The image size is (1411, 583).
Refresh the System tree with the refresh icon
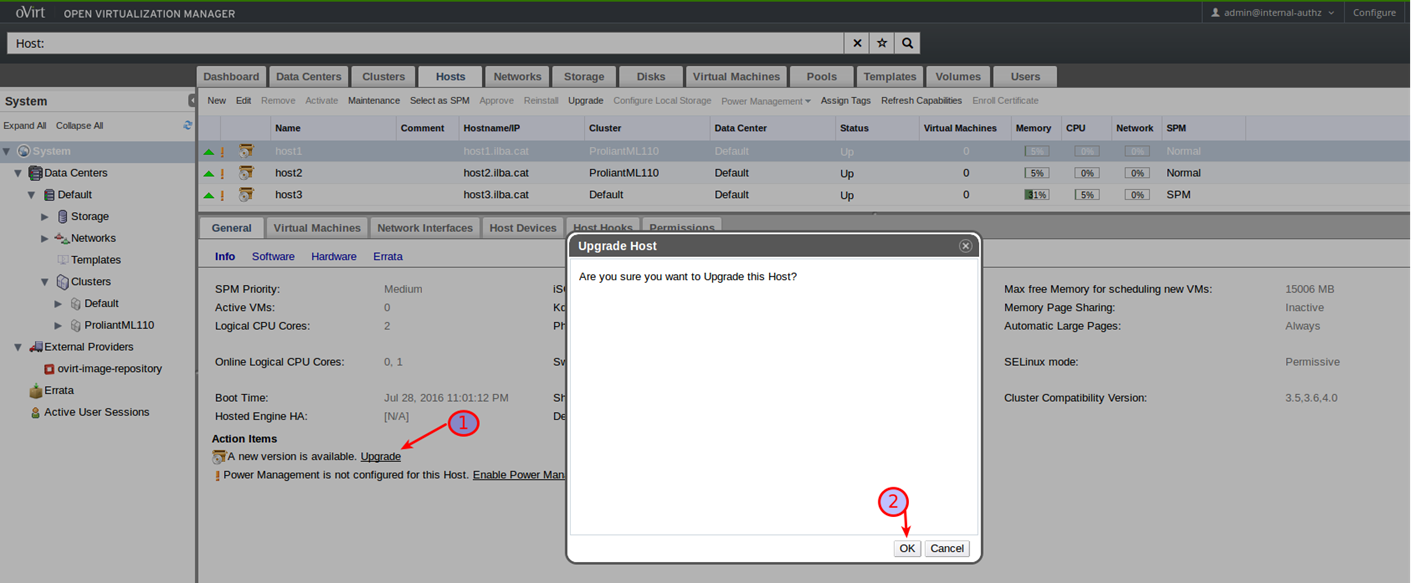[x=188, y=126]
